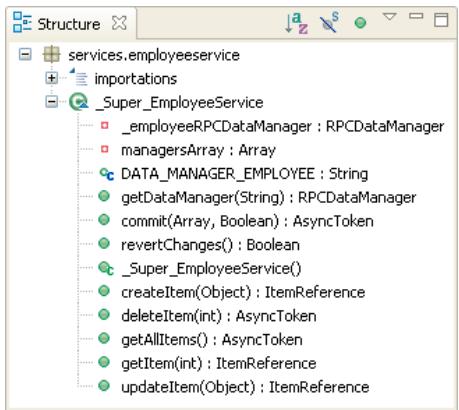Click method icon of getItem(int)
This screenshot has height=410, width=459.
[x=104, y=362]
